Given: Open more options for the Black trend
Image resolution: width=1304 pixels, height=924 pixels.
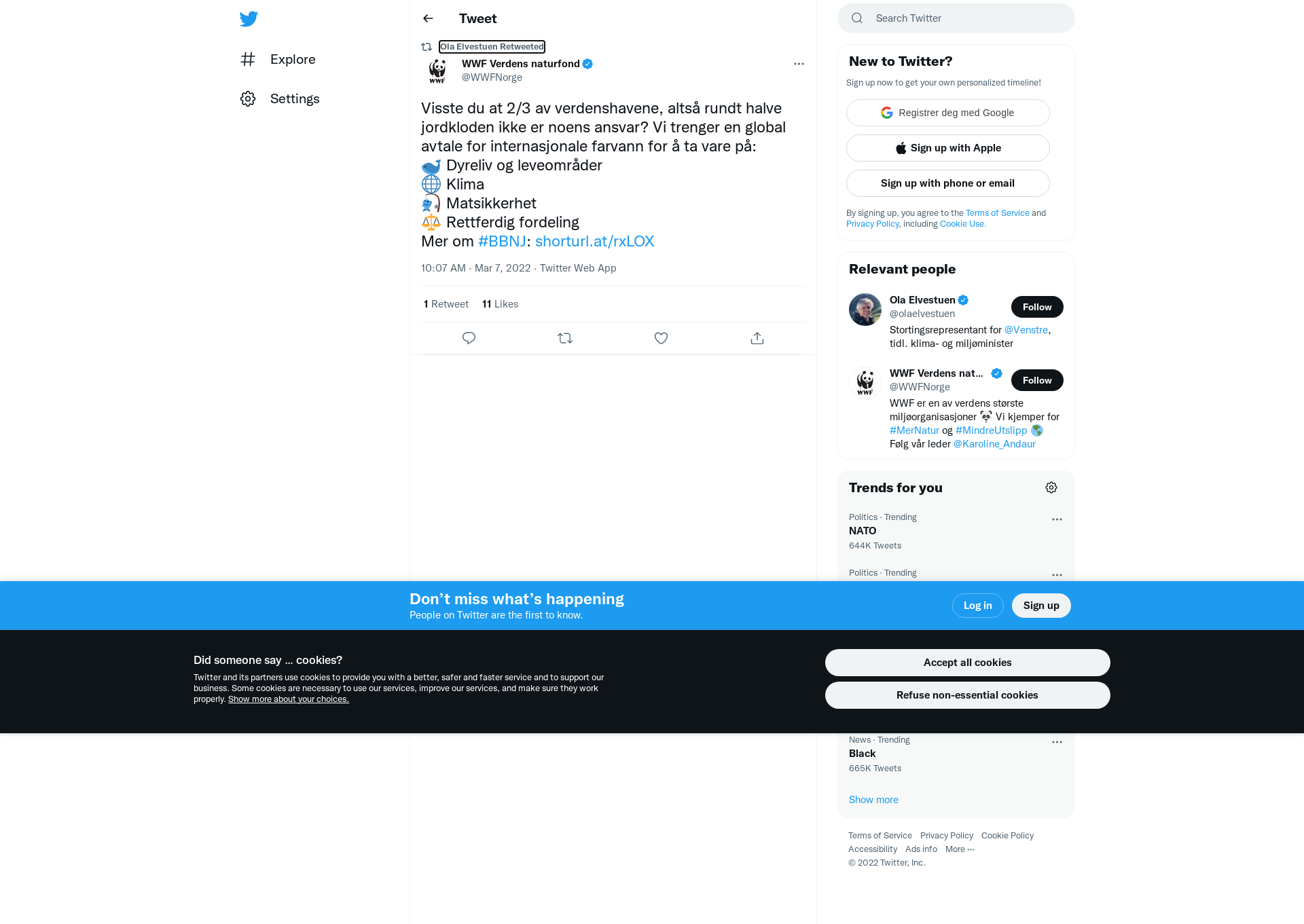Looking at the screenshot, I should pos(1057,742).
